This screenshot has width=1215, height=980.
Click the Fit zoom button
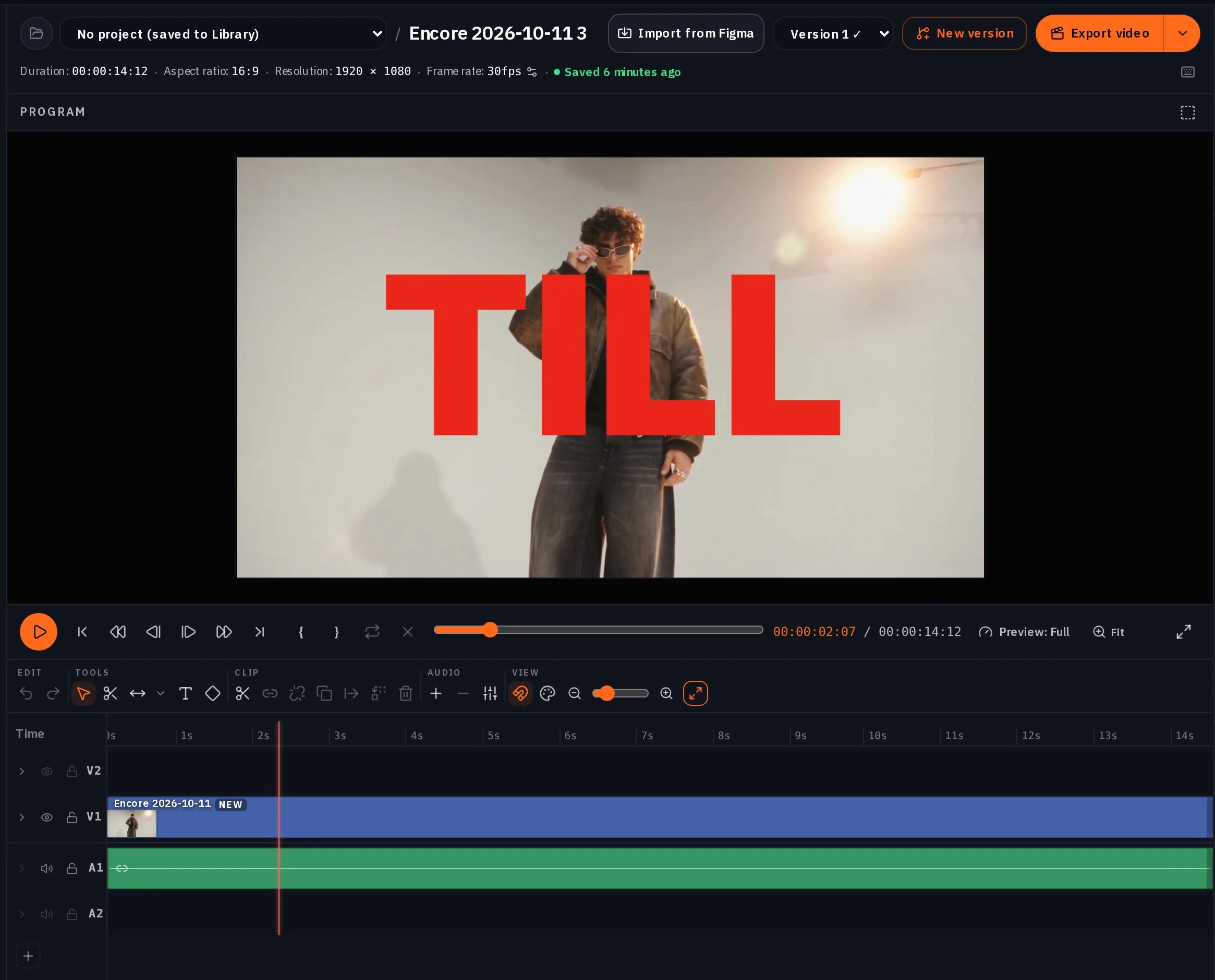tap(1109, 632)
